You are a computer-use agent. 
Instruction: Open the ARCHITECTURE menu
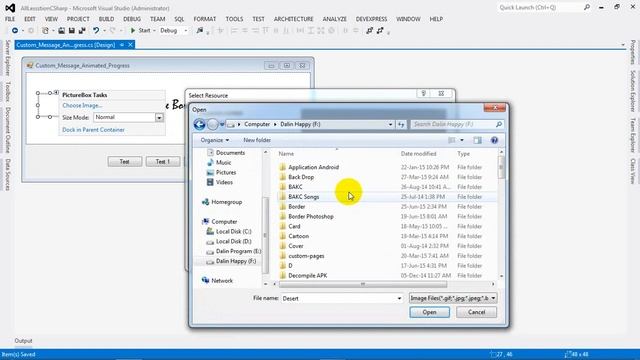pyautogui.click(x=293, y=19)
